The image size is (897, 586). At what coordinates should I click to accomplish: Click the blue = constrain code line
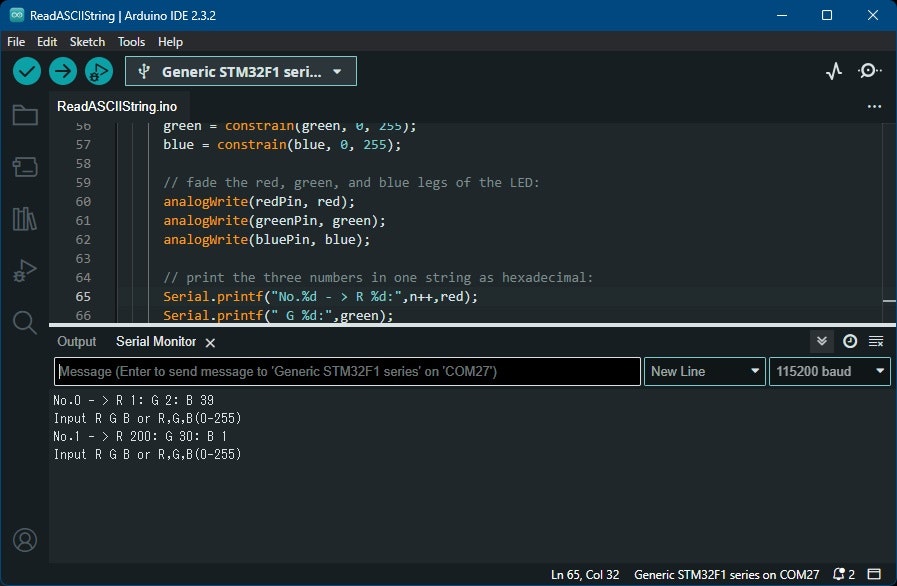(x=282, y=145)
